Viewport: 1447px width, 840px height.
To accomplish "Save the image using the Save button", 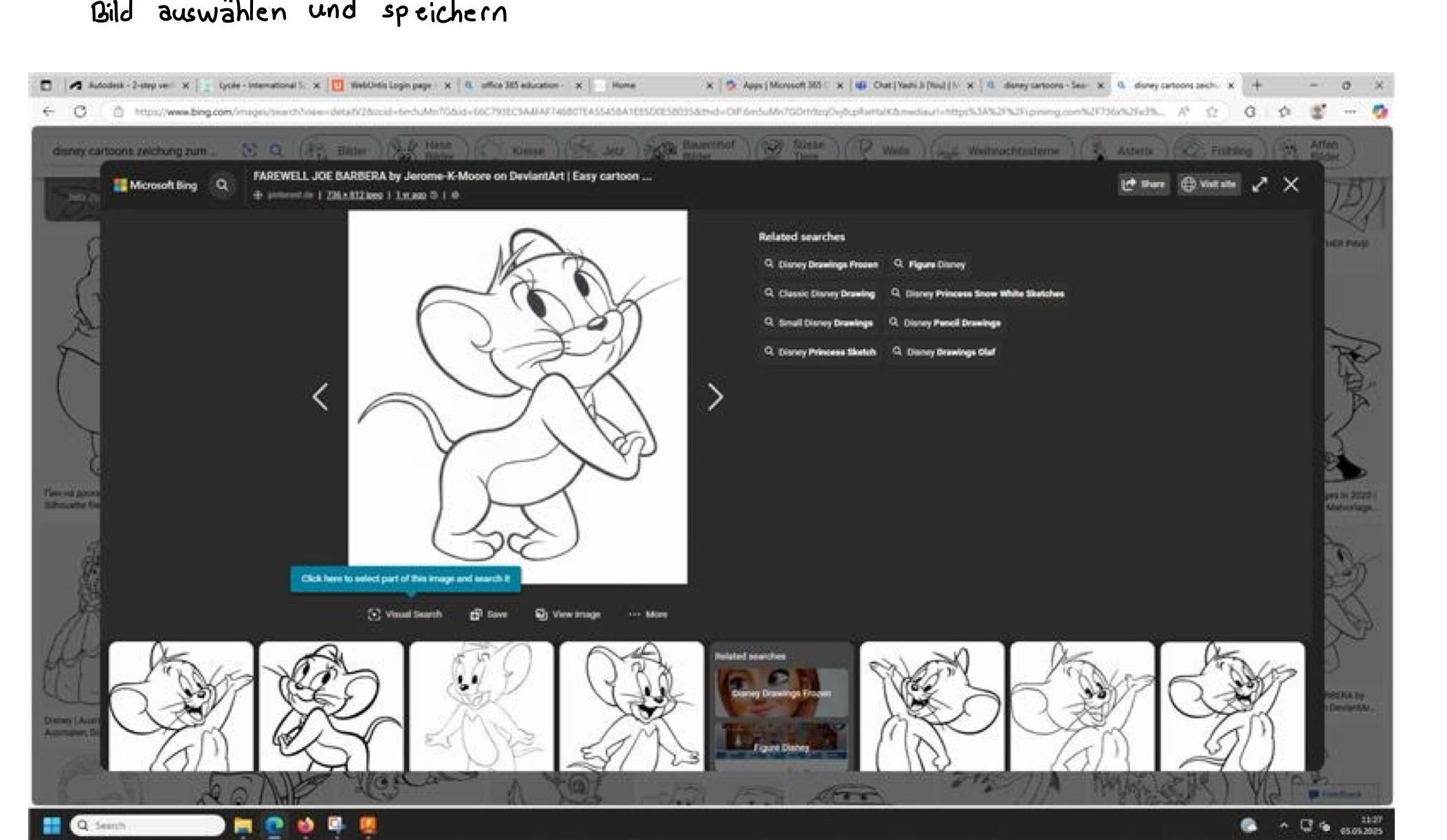I will (489, 615).
